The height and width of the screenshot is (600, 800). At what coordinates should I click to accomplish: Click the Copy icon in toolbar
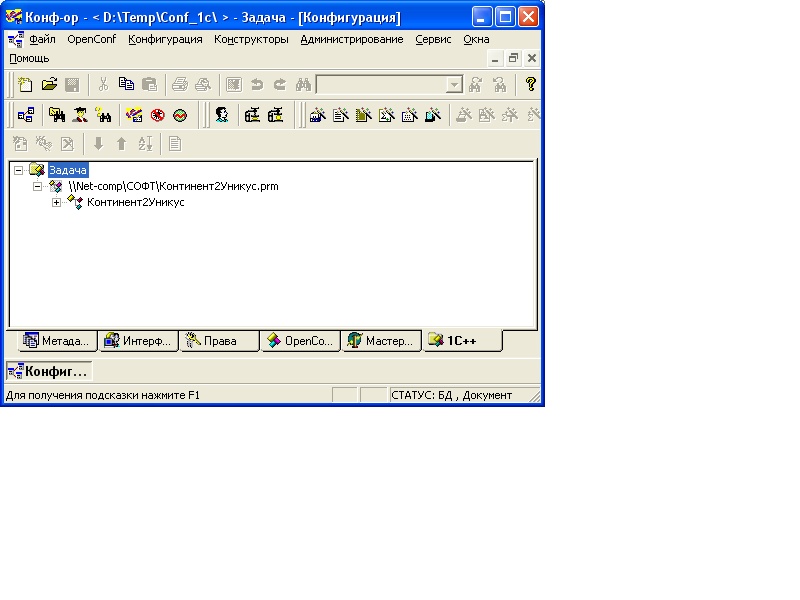[126, 85]
